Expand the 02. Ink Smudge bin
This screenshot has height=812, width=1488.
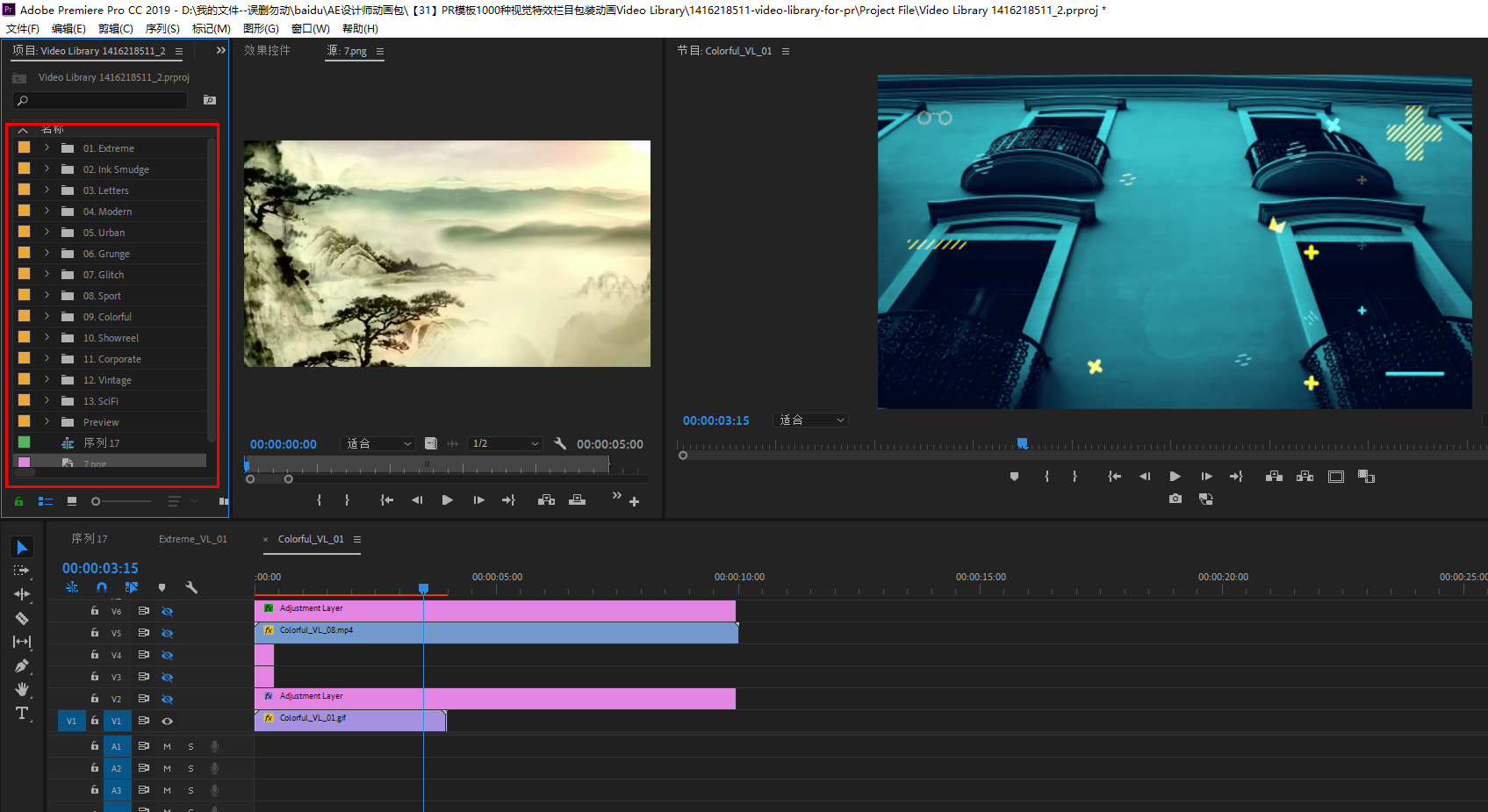click(47, 169)
